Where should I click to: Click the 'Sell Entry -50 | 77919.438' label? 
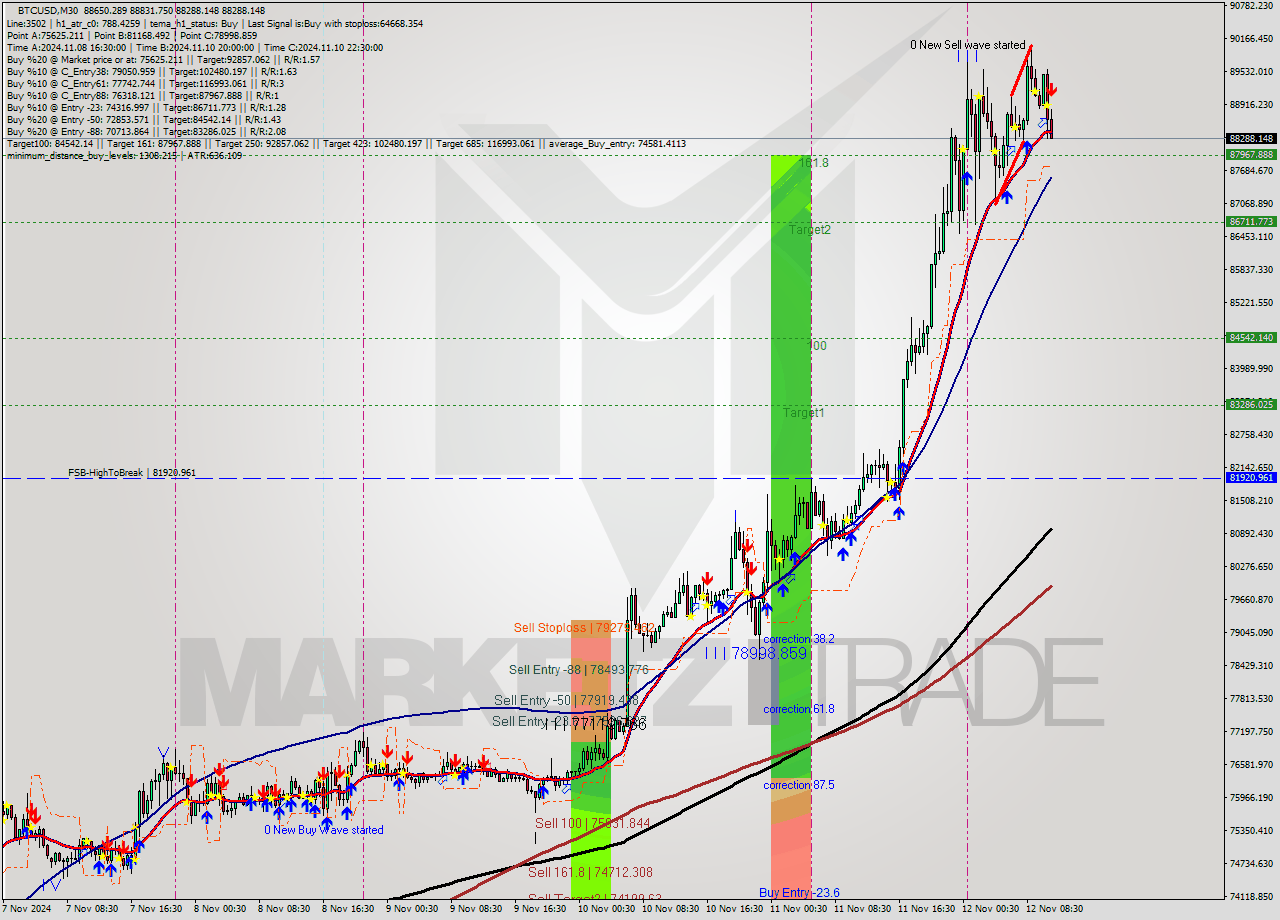tap(565, 701)
